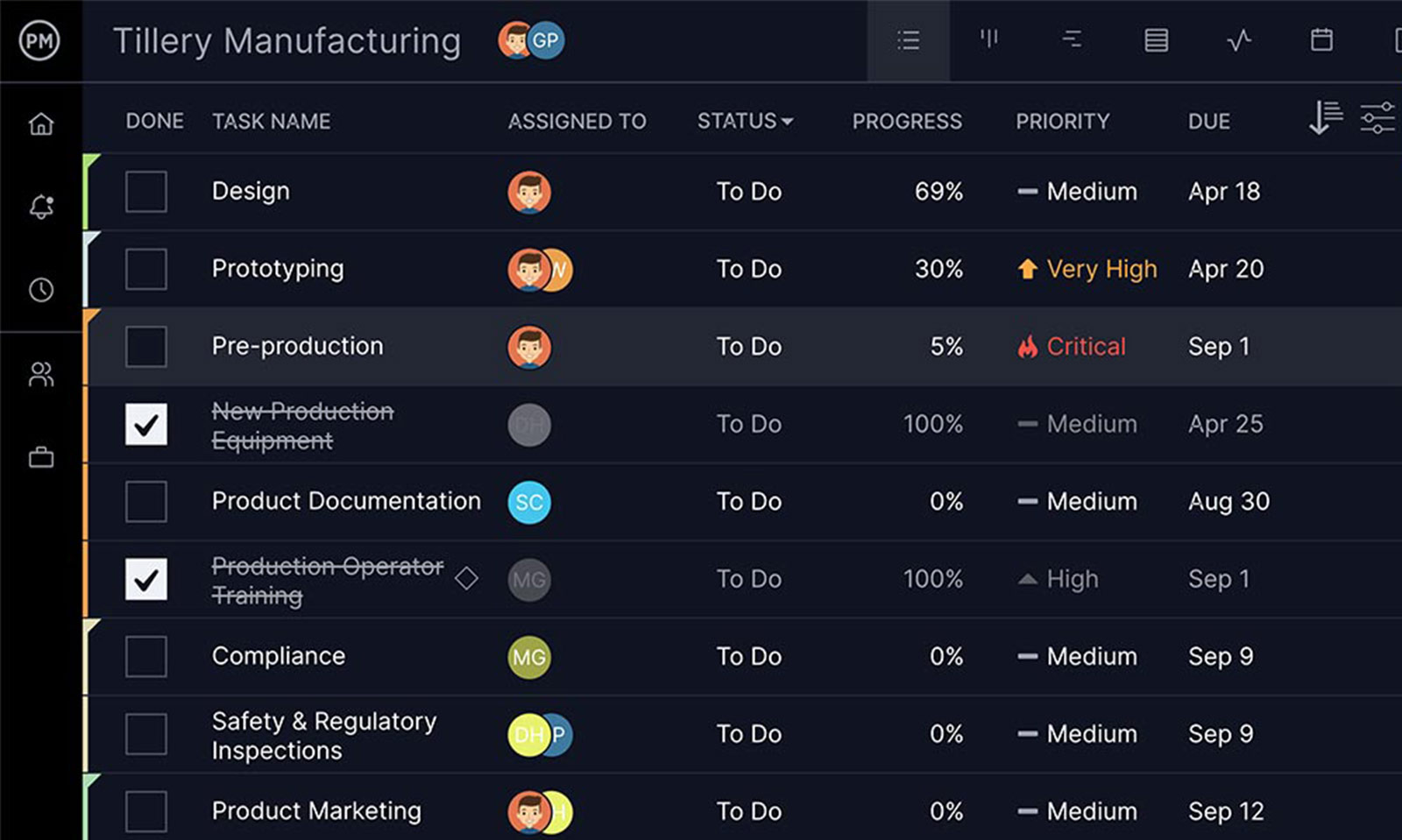Viewport: 1402px width, 840px height.
Task: Open the Kanban board view
Action: [x=988, y=40]
